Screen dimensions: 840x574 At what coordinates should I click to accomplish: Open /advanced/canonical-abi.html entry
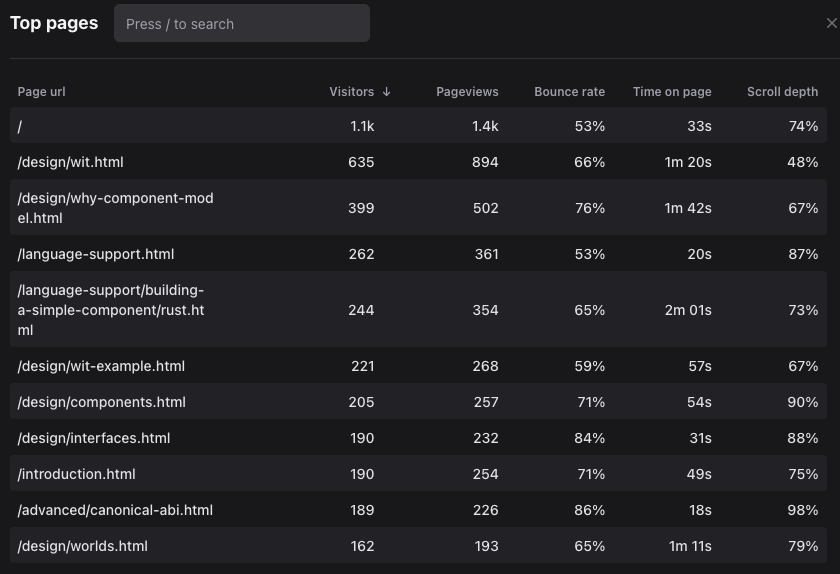point(115,510)
